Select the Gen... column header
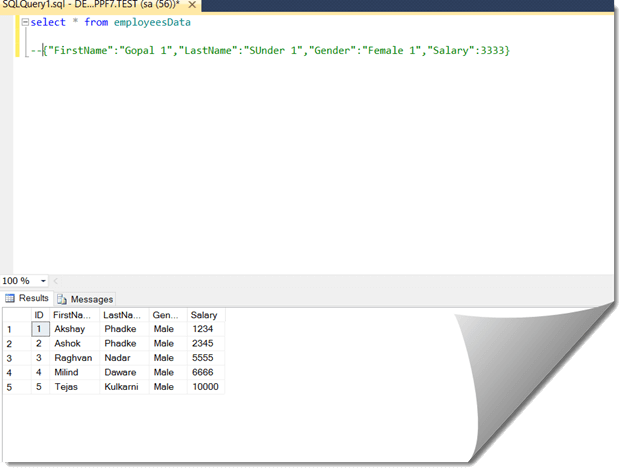The height and width of the screenshot is (472, 624). [x=168, y=315]
